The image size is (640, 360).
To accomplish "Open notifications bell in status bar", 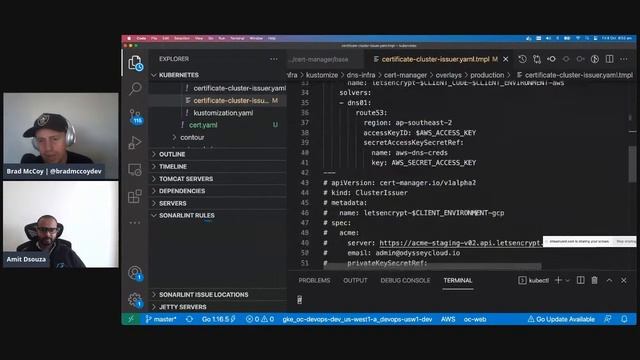I will [624, 319].
